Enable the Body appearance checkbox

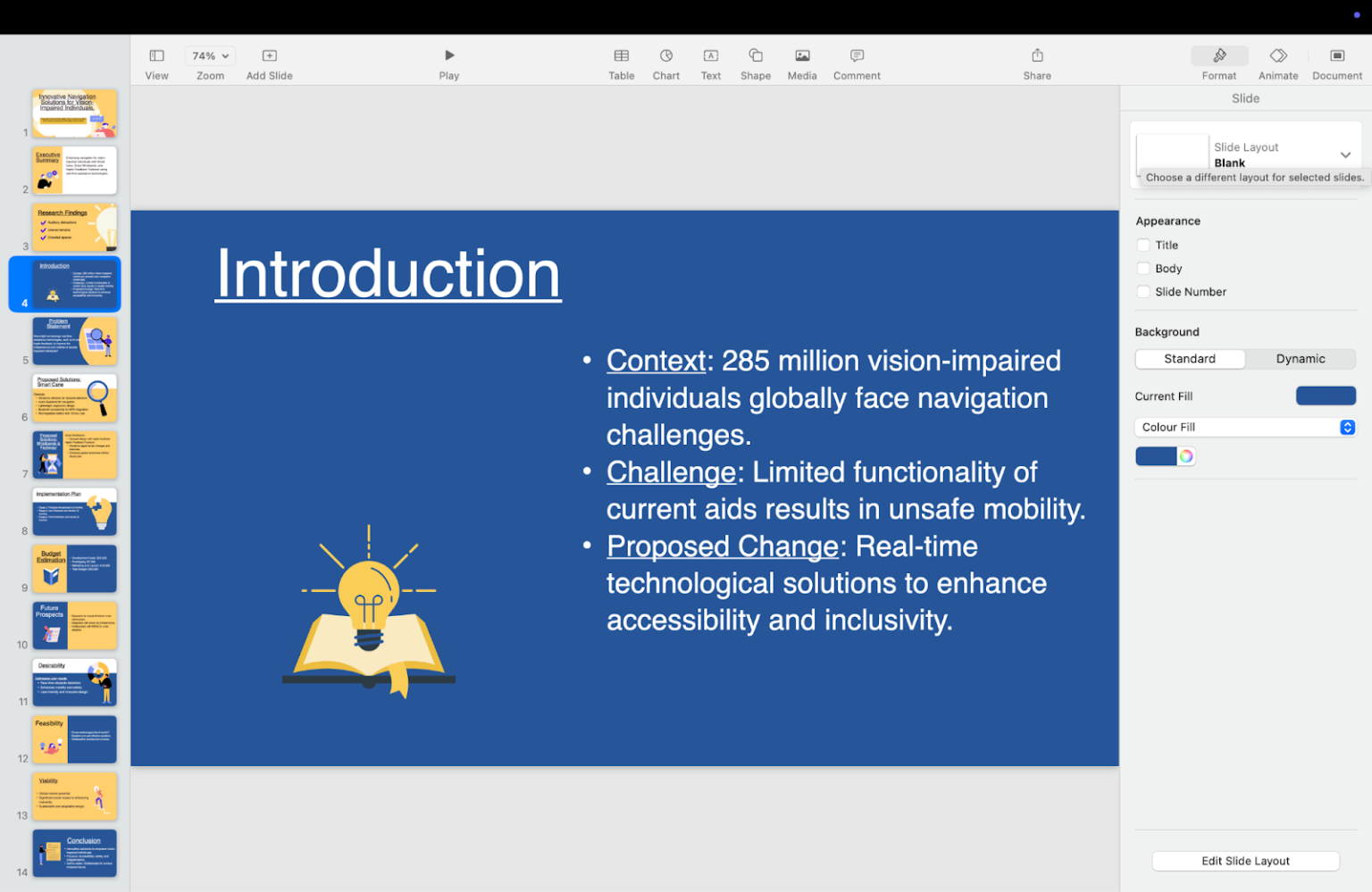[1143, 268]
